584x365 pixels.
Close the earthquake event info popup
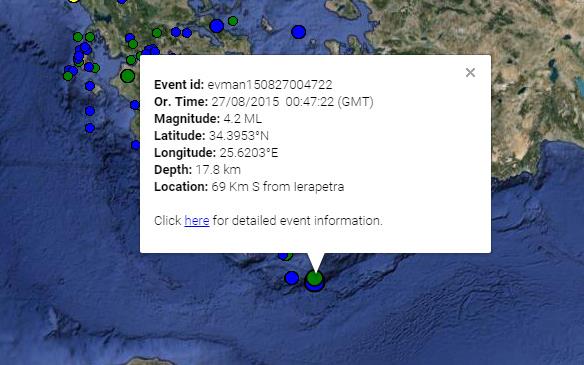470,73
